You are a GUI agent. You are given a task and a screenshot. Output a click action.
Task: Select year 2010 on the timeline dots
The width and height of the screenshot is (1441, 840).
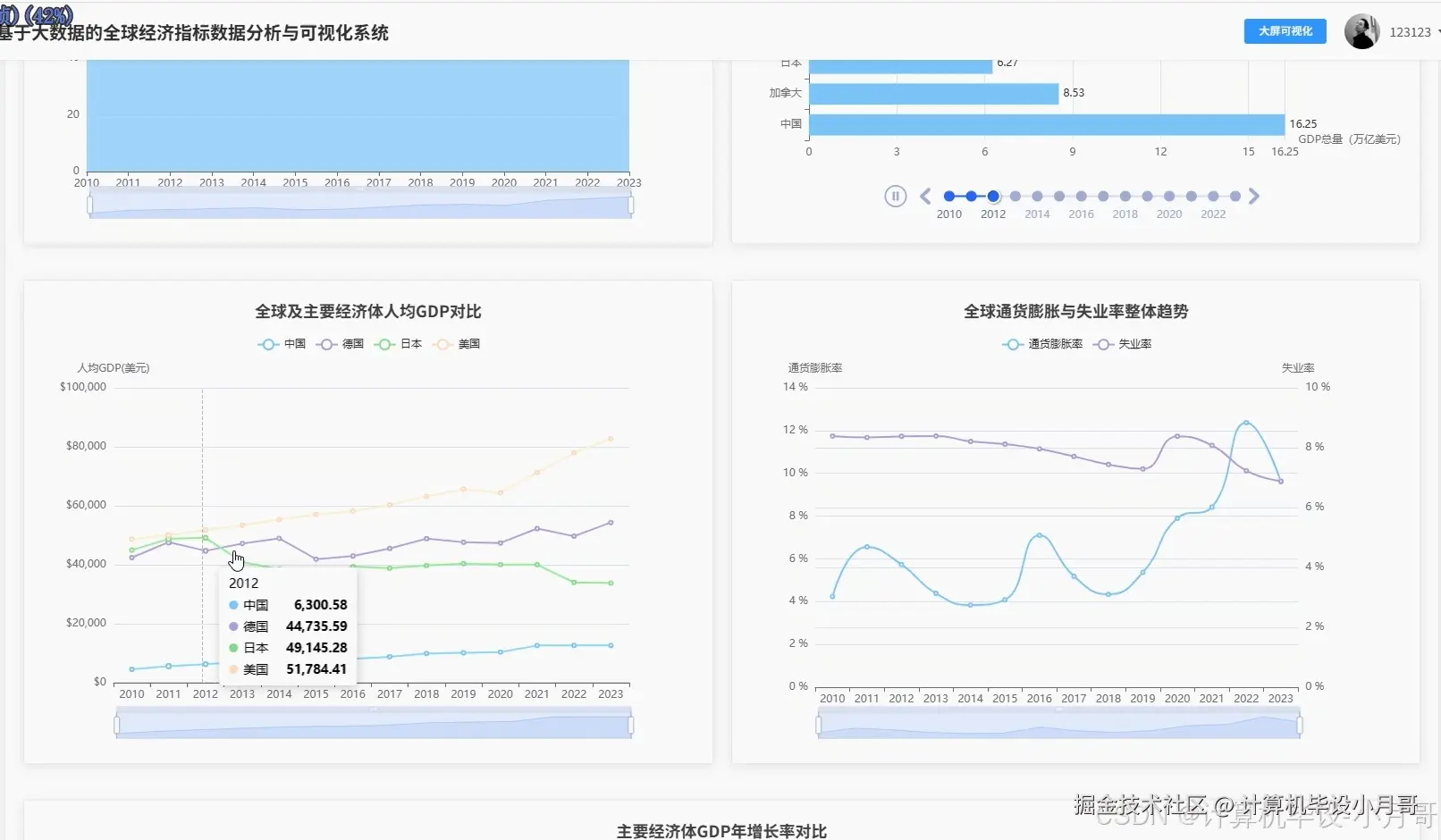click(949, 196)
